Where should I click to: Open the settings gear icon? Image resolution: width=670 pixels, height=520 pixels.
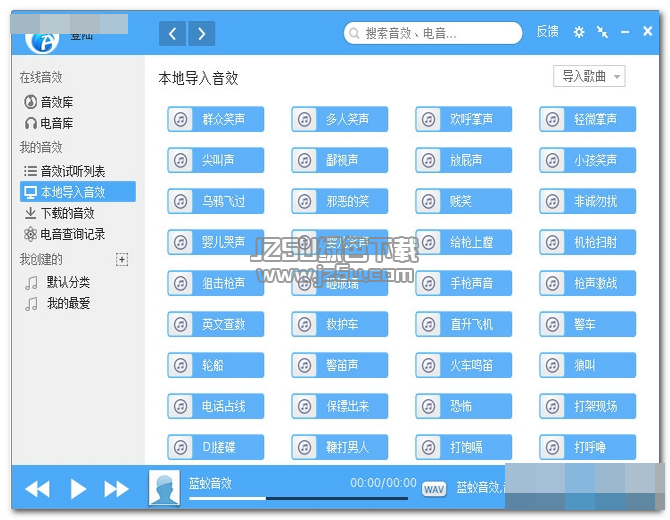pos(578,32)
